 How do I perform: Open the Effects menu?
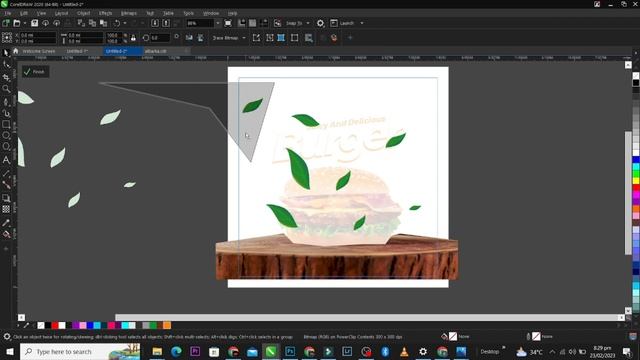pos(105,13)
